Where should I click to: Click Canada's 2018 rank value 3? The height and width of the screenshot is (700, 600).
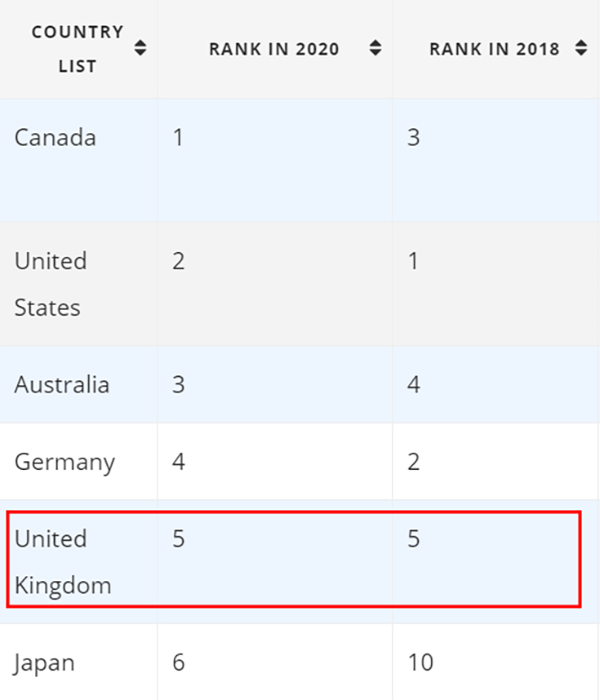click(414, 138)
